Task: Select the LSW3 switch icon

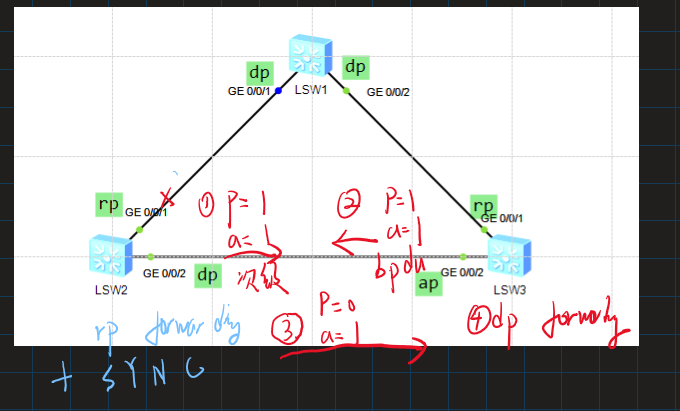Action: 509,255
